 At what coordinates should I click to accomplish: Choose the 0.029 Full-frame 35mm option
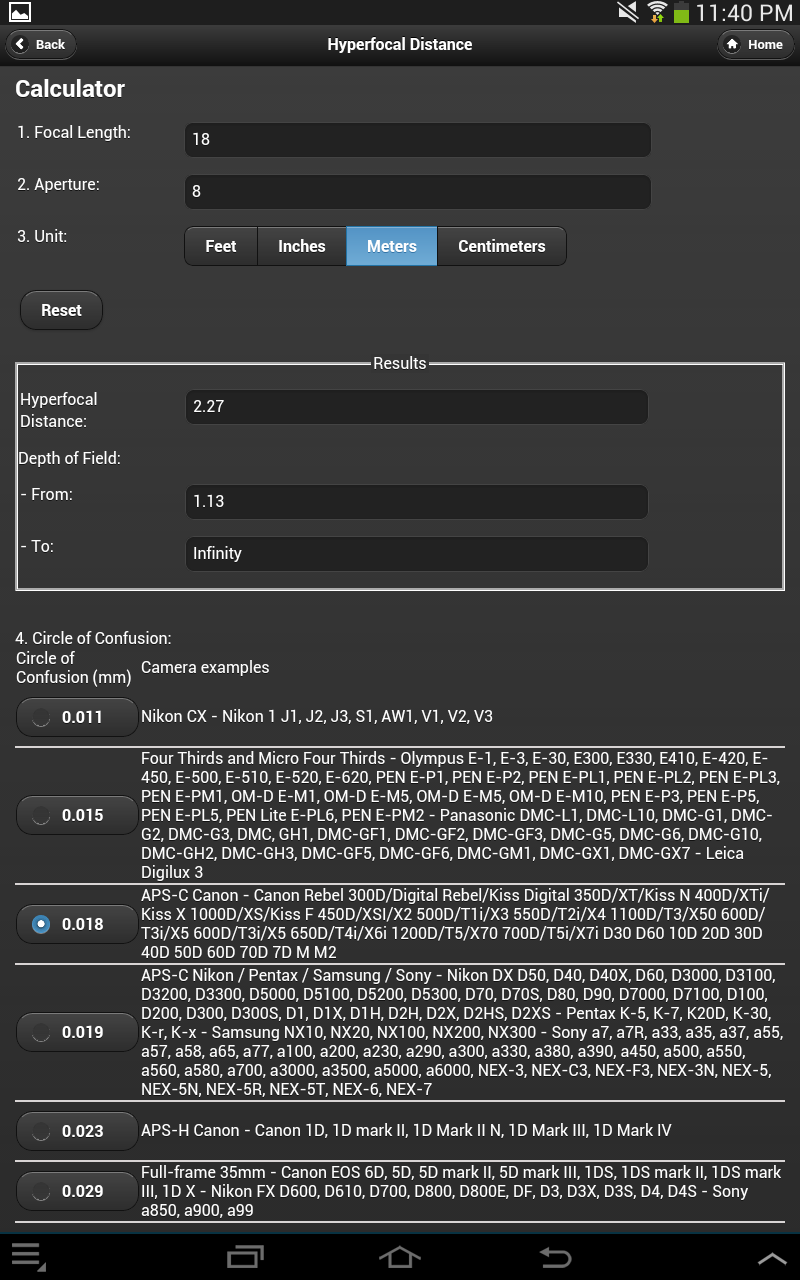[x=77, y=1190]
